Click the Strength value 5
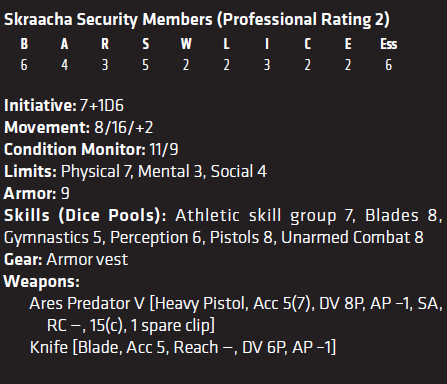The height and width of the screenshot is (384, 447). 145,65
